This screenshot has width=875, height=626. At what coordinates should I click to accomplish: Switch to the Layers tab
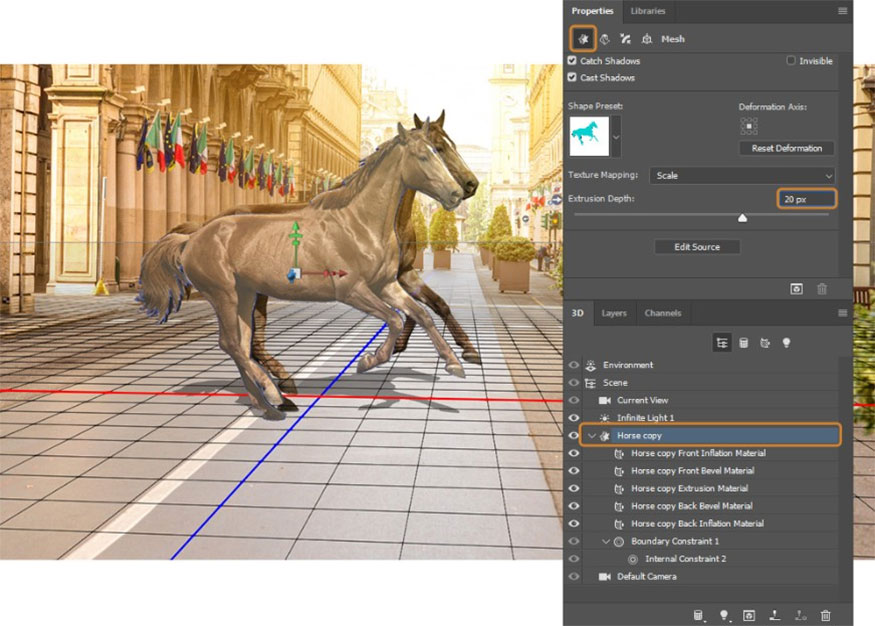(613, 313)
